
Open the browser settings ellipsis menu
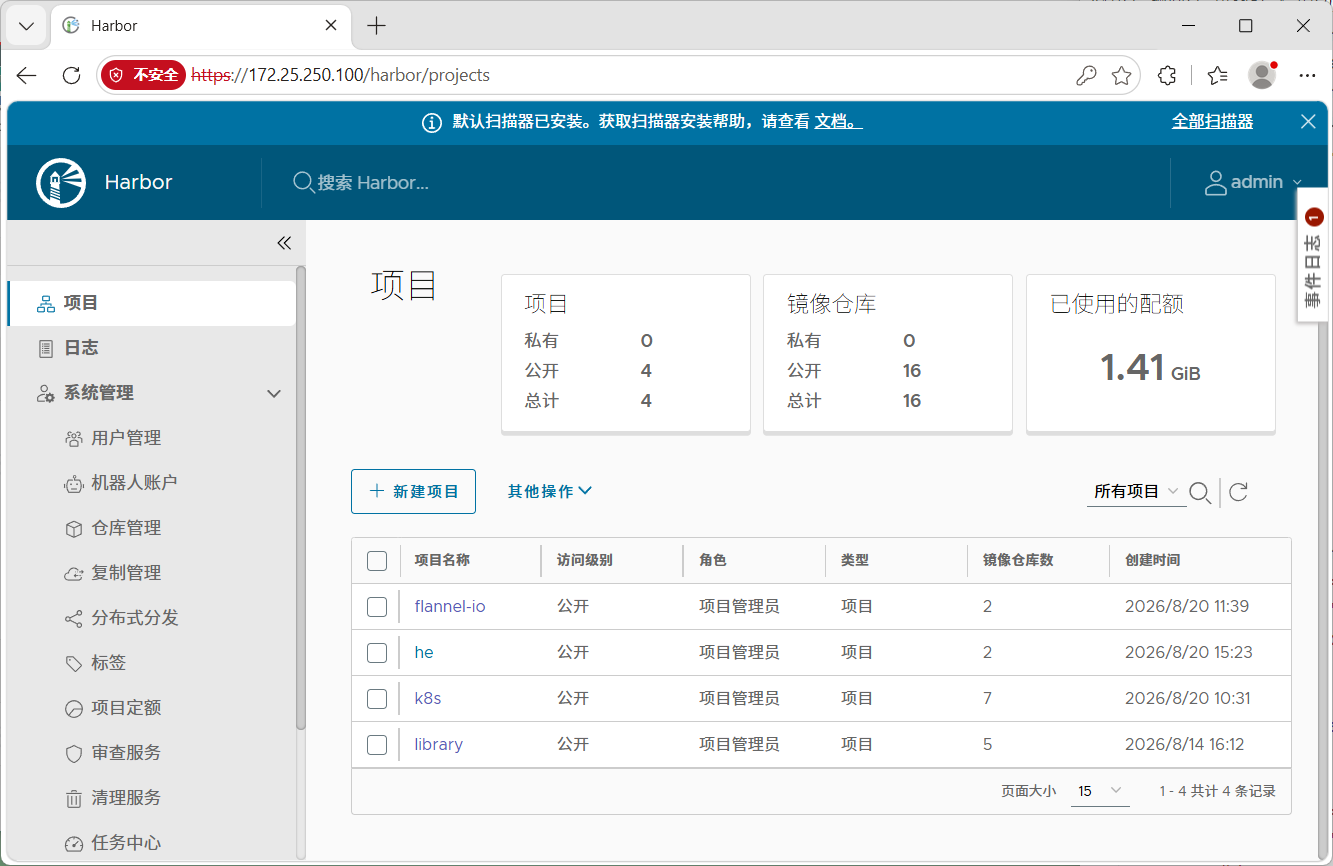pyautogui.click(x=1307, y=75)
